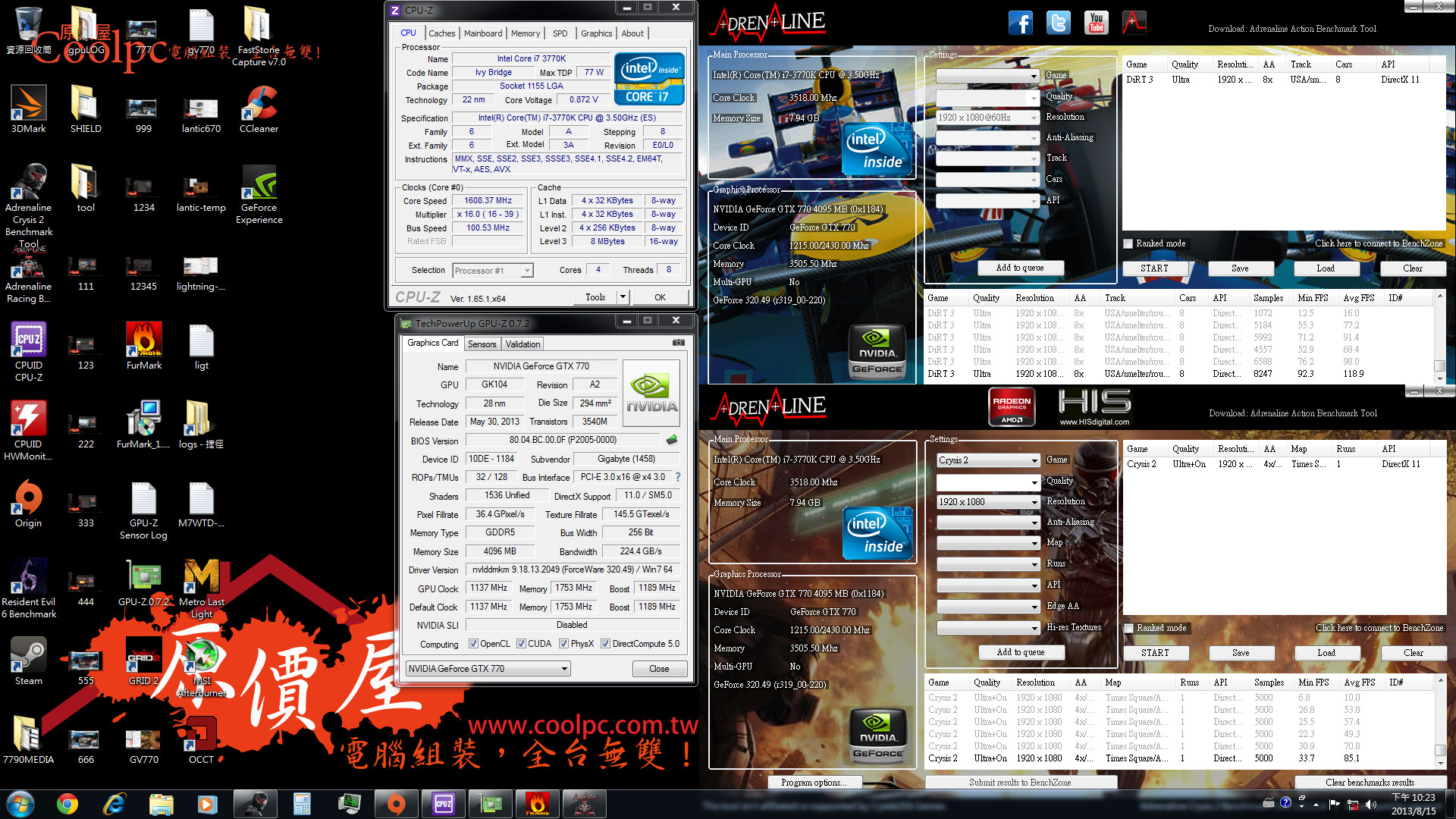Click the BIOS save icon in GPU-Z
Screen dimensions: 1456x819
(672, 440)
